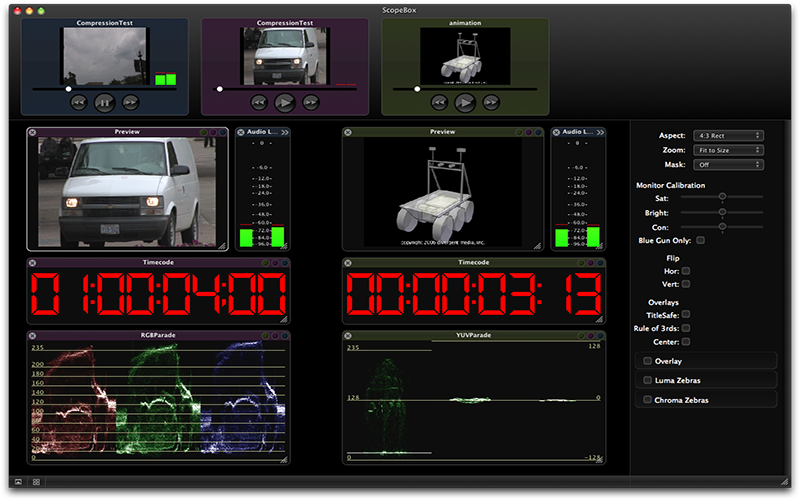Select the sky thumbnail in blue CompressionTest source
The image size is (800, 500).
105,56
